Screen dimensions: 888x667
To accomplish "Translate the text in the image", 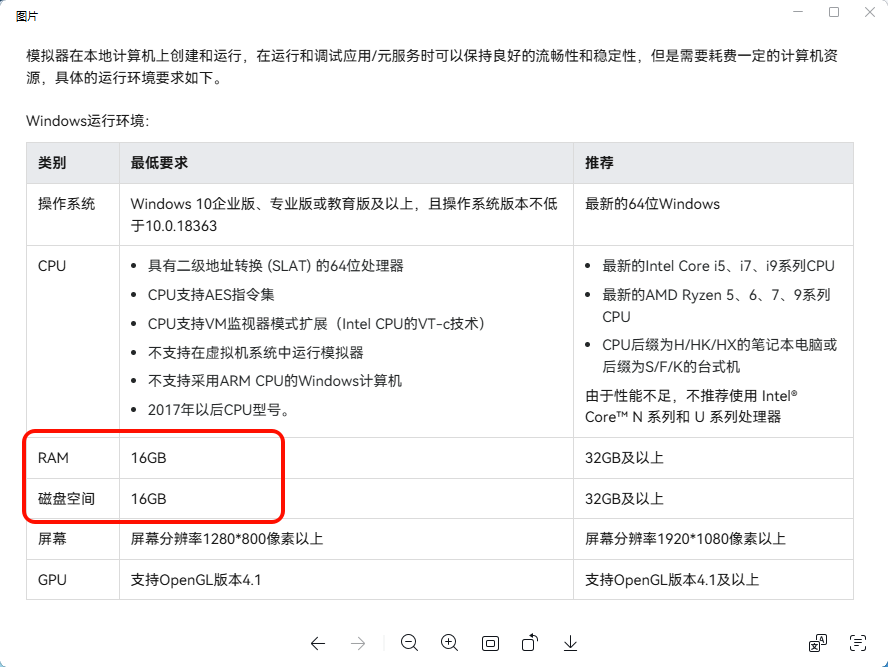I will pos(818,643).
